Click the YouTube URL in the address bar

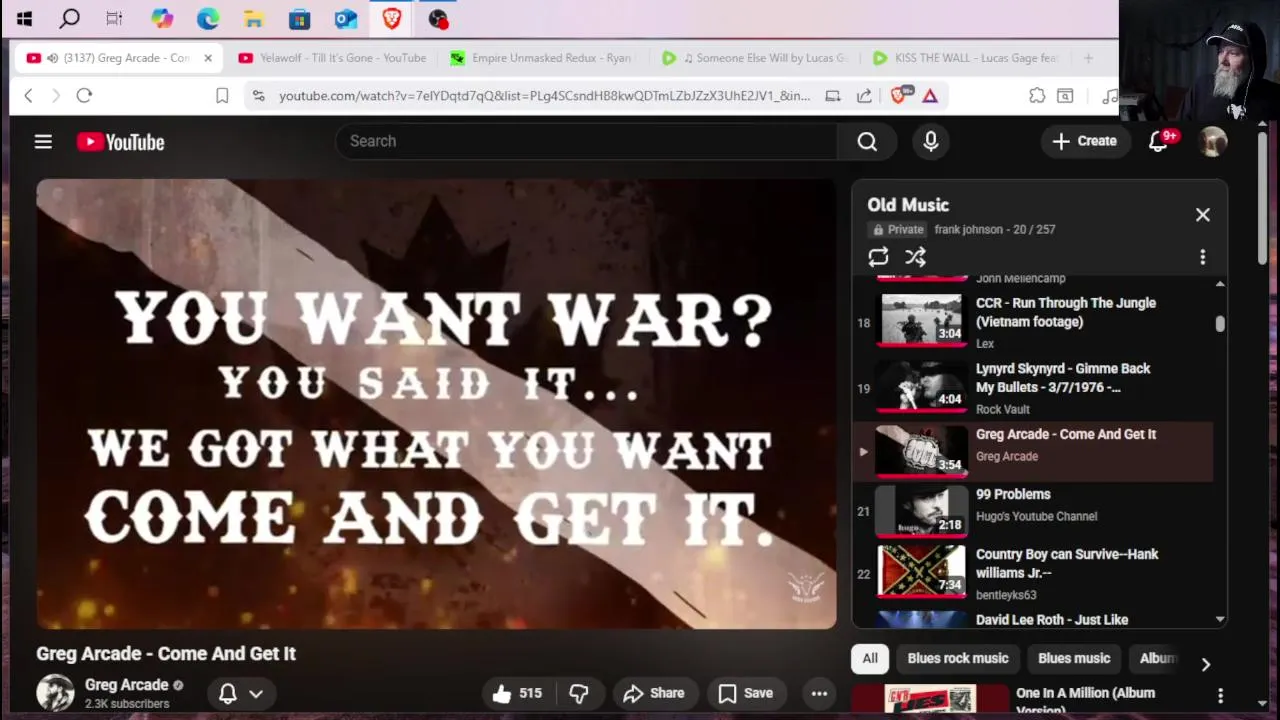pyautogui.click(x=544, y=95)
